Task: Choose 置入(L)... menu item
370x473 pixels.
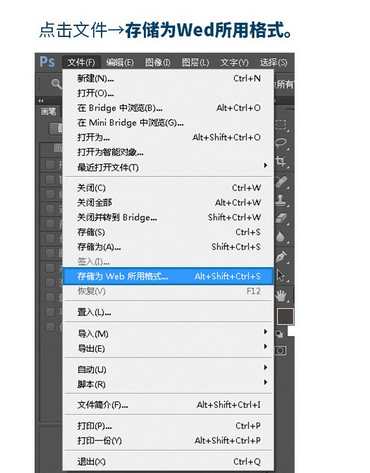Action: (x=168, y=312)
